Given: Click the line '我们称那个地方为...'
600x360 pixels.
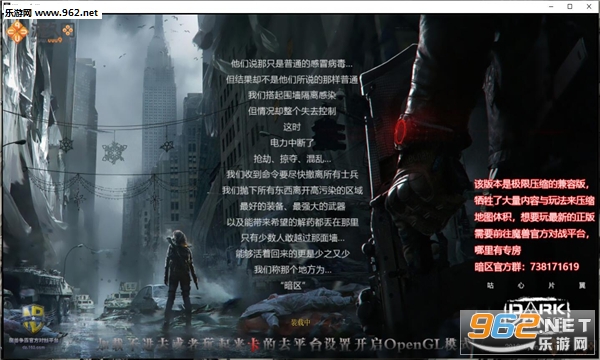Looking at the screenshot, I should 292,269.
